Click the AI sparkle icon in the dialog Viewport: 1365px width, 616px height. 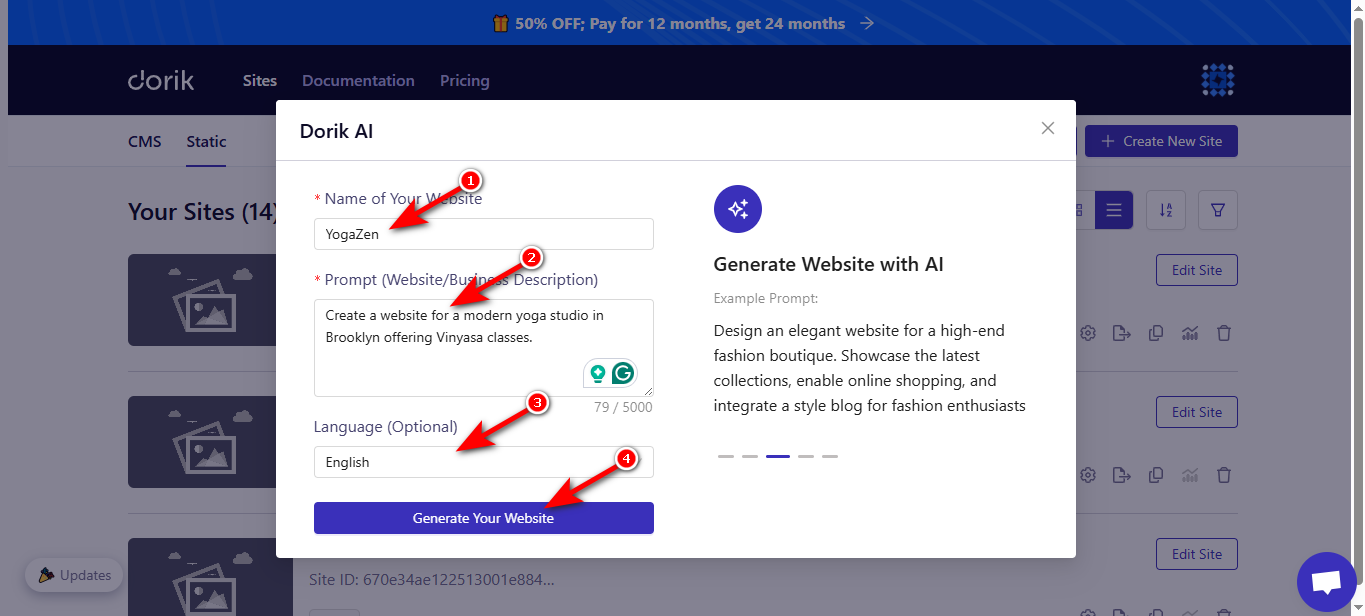[x=737, y=208]
